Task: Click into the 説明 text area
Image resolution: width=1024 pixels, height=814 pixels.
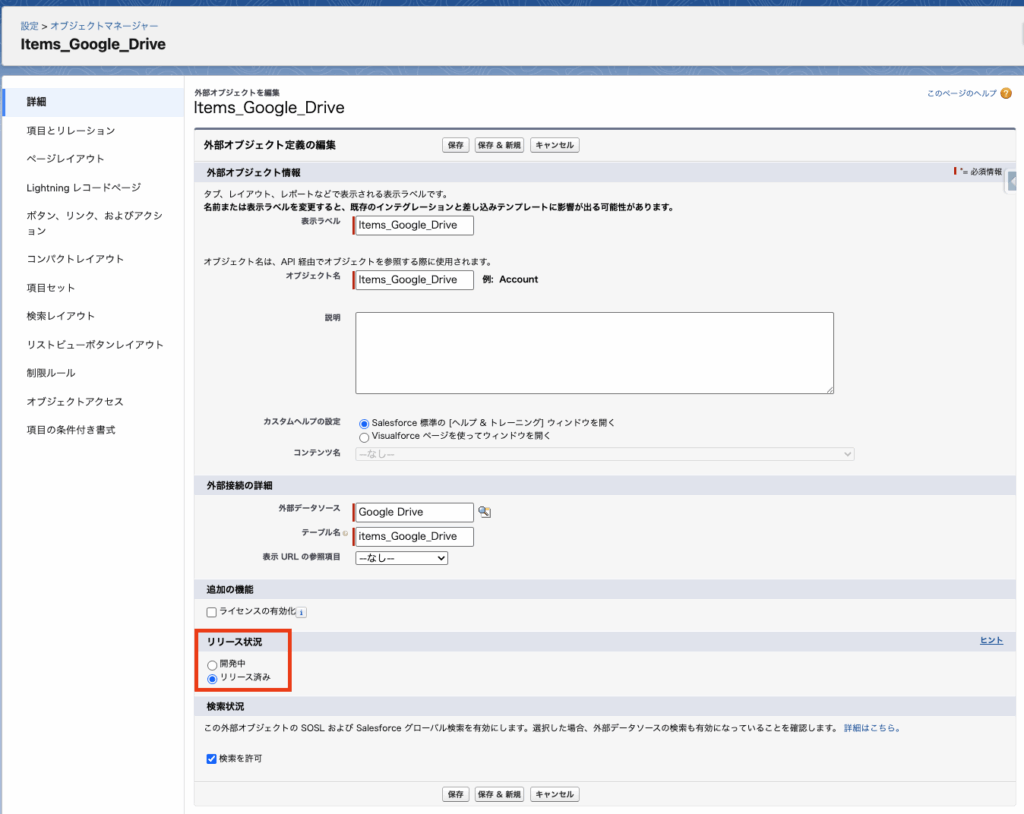Action: pyautogui.click(x=594, y=353)
